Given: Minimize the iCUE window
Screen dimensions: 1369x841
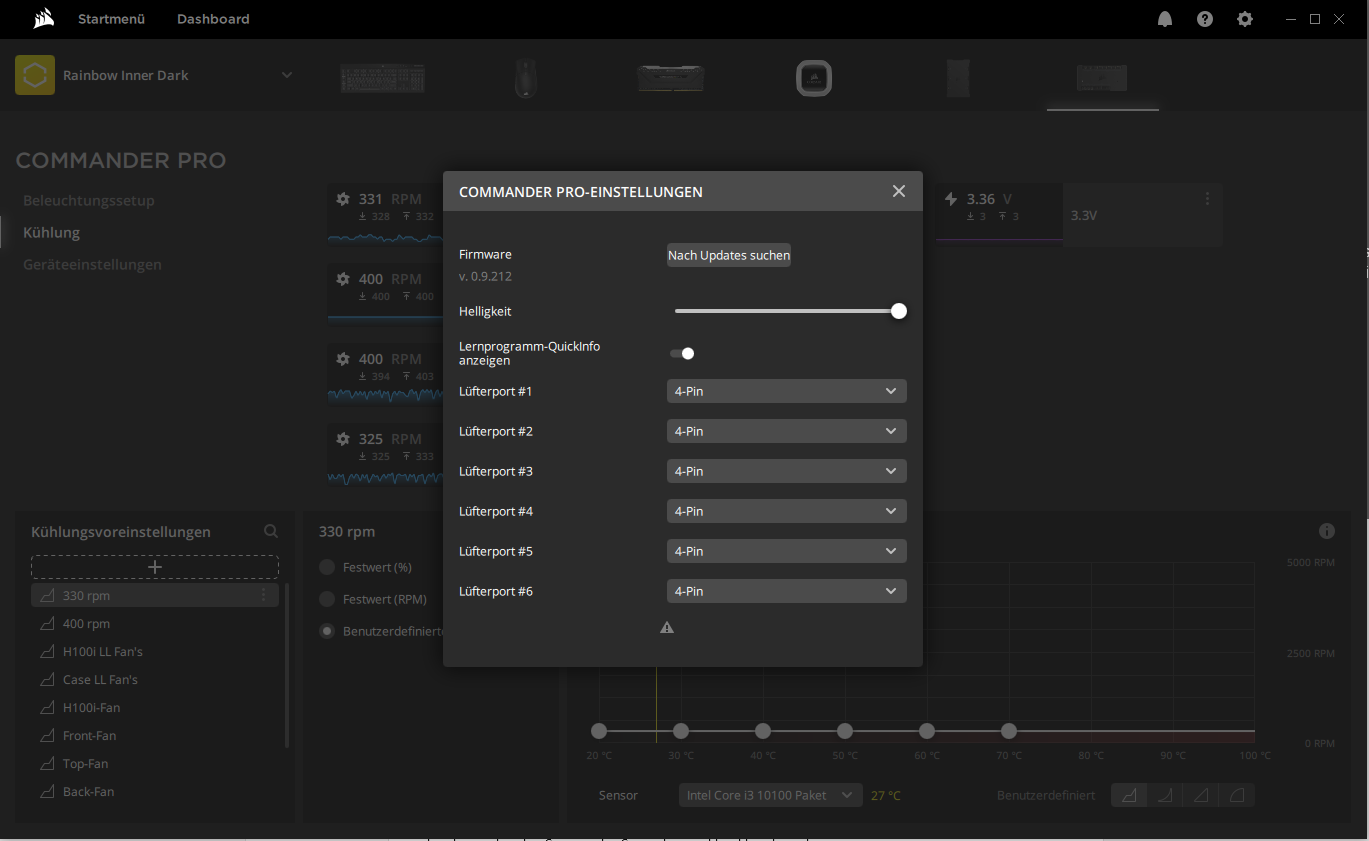Looking at the screenshot, I should (x=1289, y=19).
